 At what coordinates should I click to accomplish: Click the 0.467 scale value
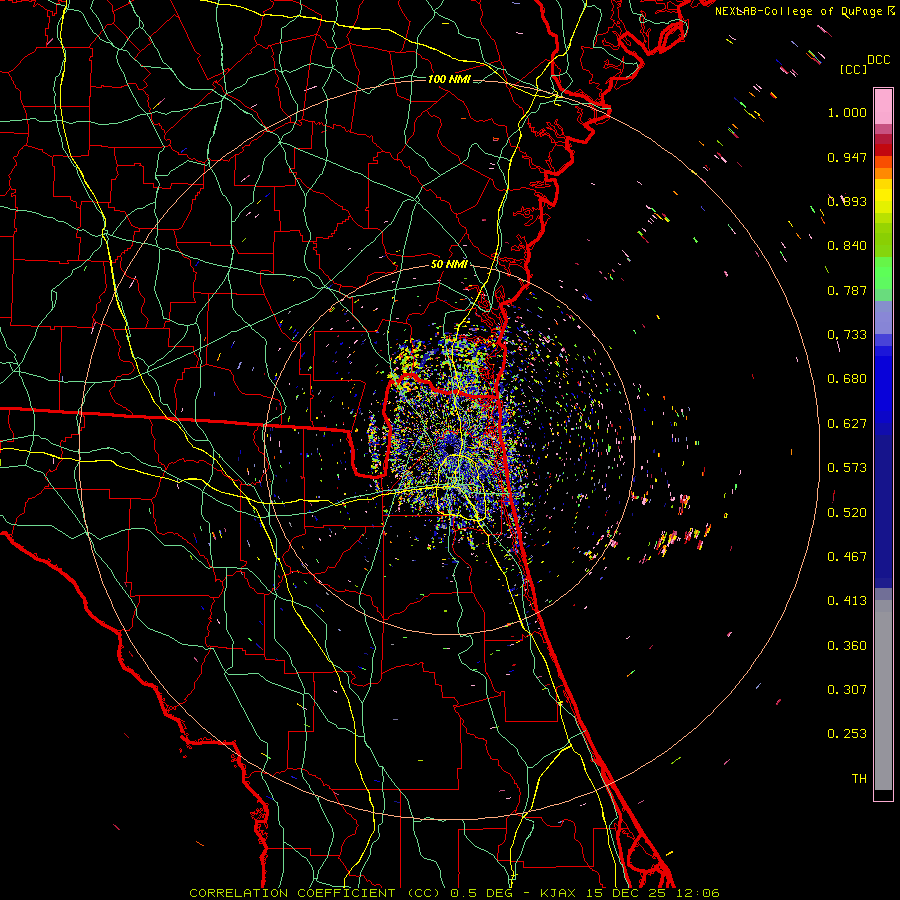pyautogui.click(x=847, y=557)
